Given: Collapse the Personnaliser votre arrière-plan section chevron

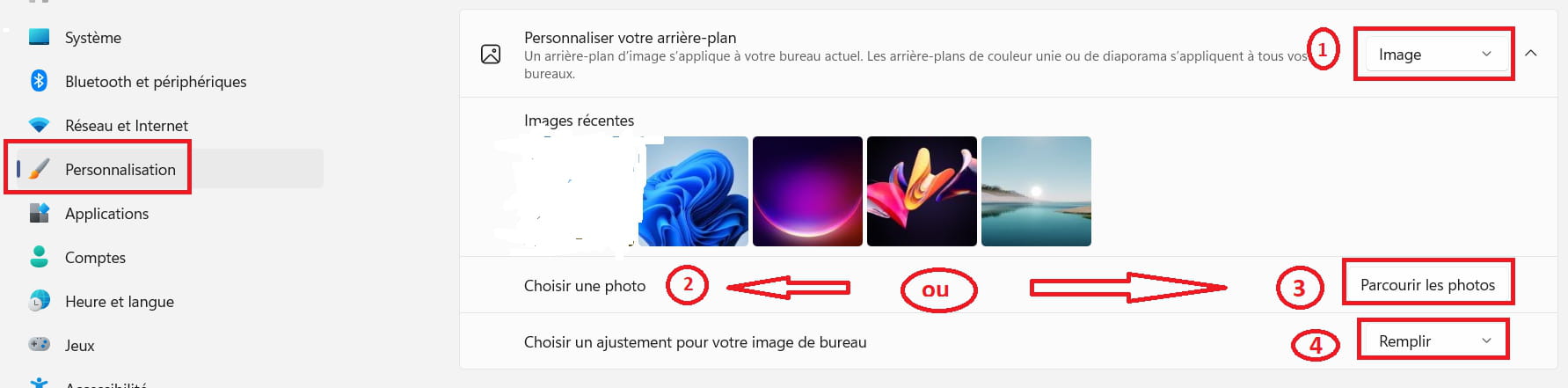Looking at the screenshot, I should (1531, 54).
